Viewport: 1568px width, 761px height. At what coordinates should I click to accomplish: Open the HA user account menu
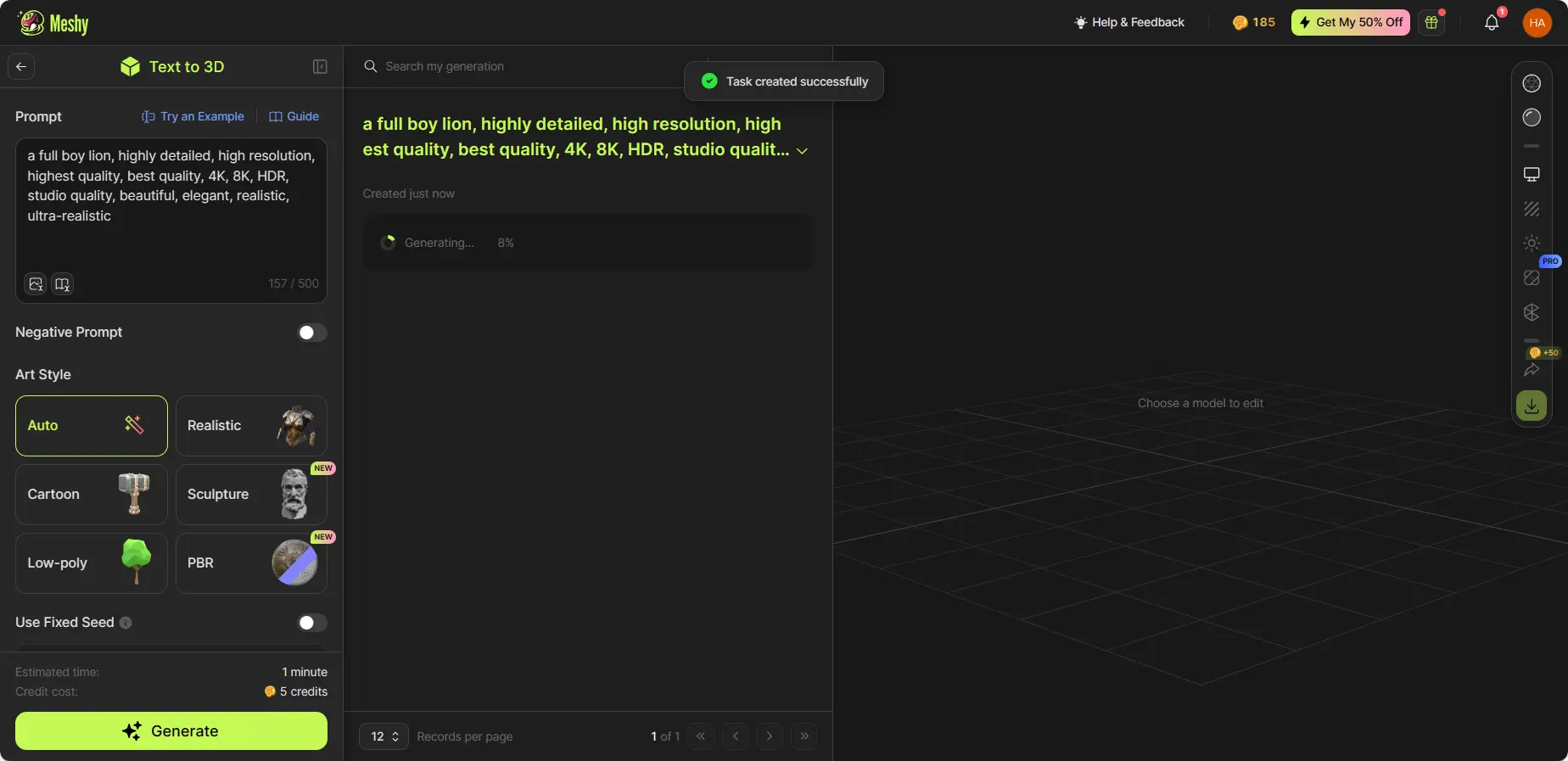pyautogui.click(x=1537, y=23)
